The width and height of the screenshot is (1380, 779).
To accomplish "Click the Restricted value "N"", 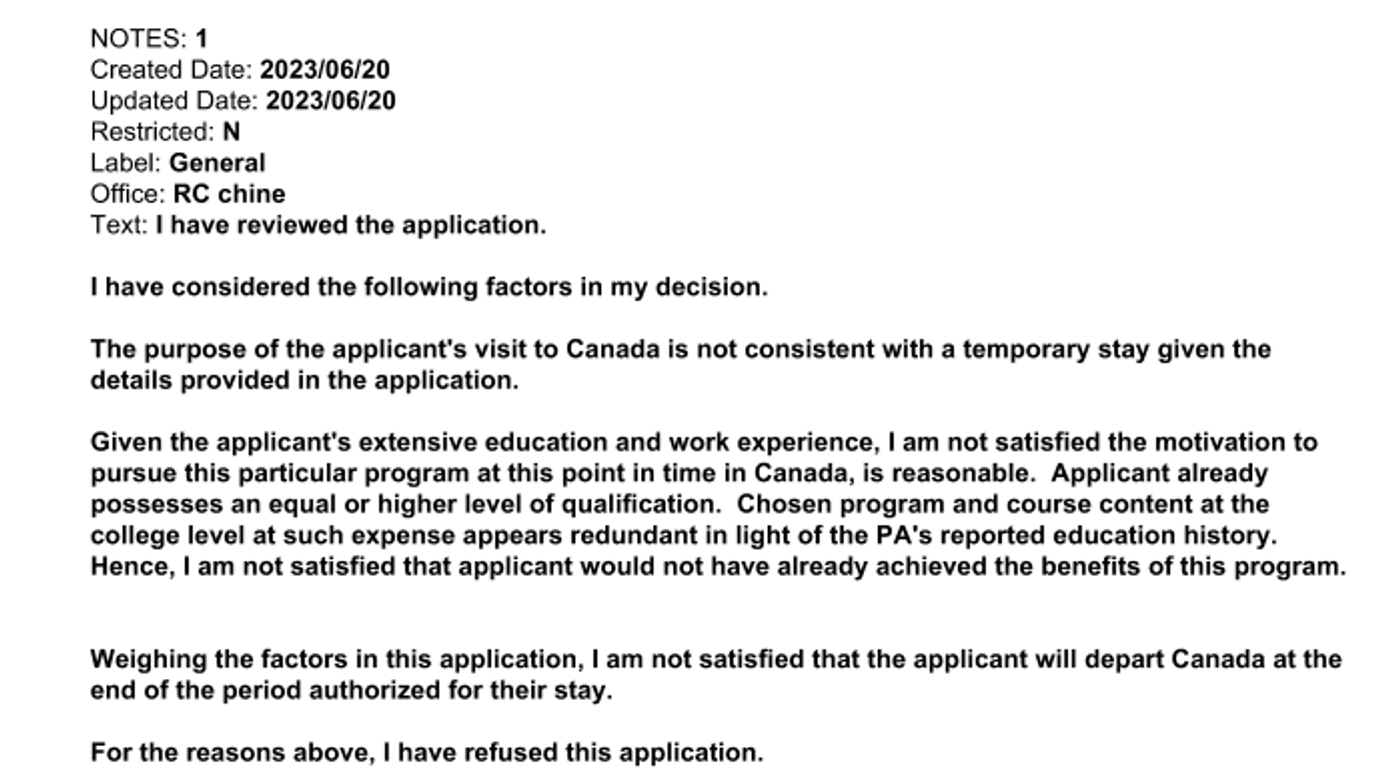I will 231,132.
